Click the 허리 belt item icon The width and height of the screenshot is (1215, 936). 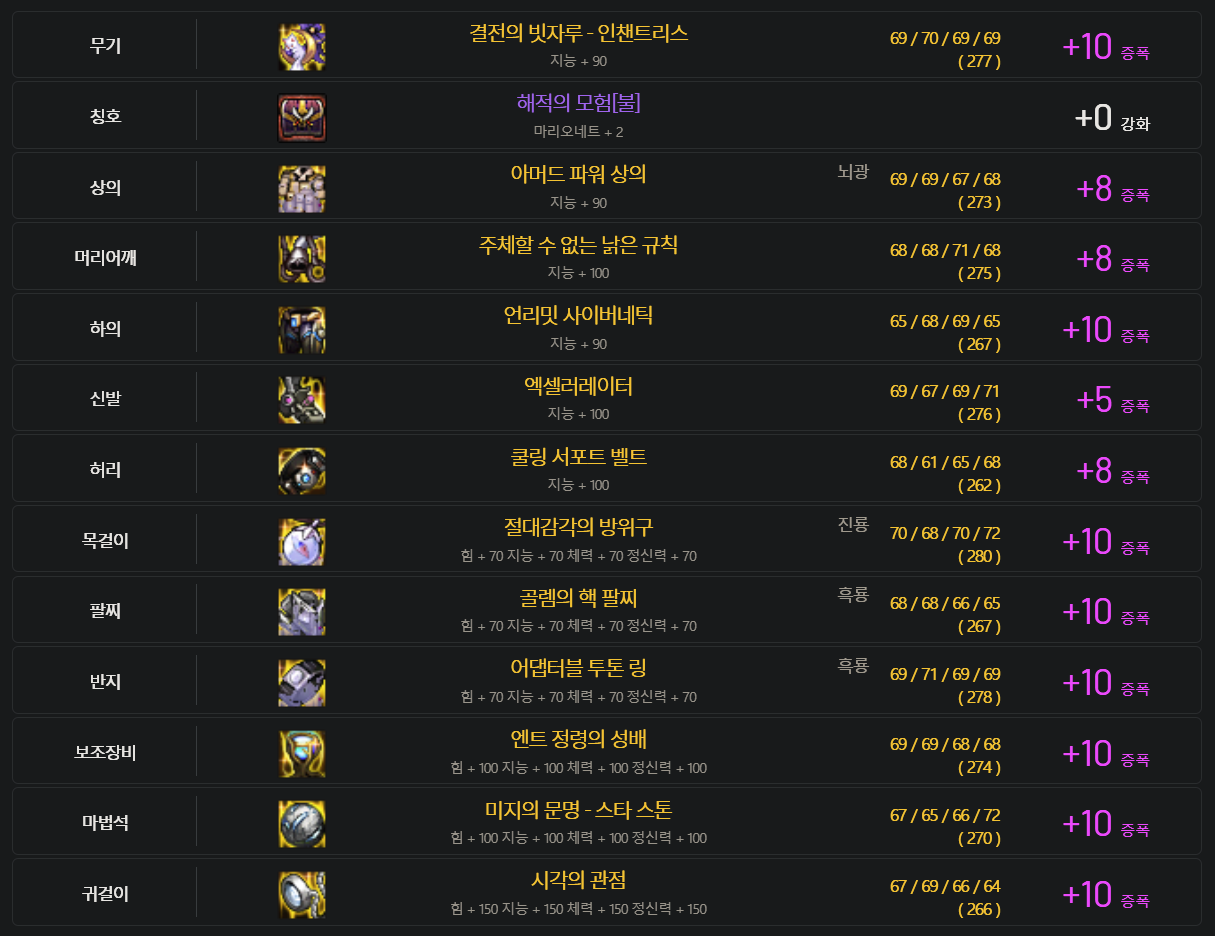(302, 471)
